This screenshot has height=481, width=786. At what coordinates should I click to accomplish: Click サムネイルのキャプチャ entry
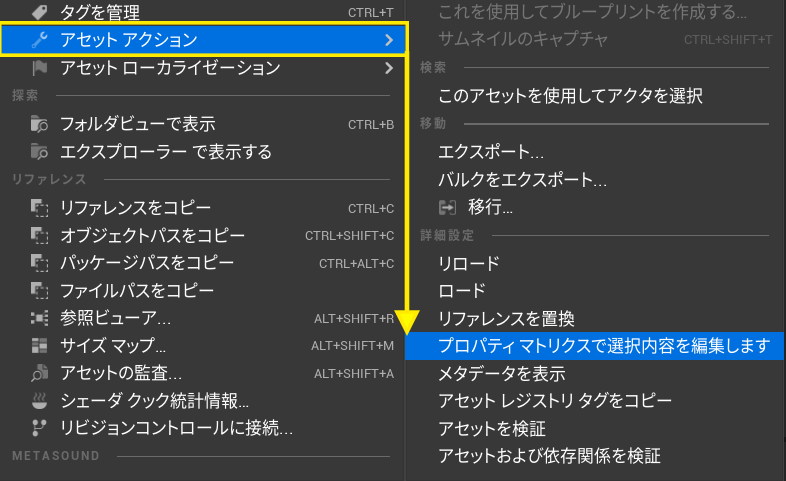tap(595, 39)
